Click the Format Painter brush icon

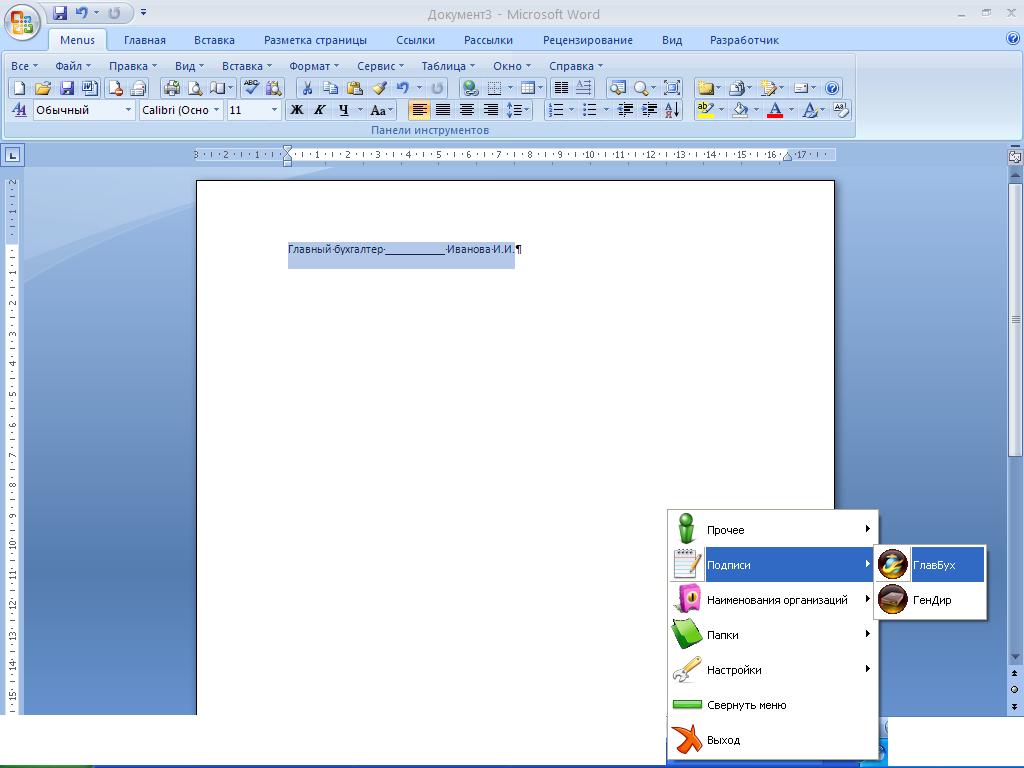tap(378, 88)
